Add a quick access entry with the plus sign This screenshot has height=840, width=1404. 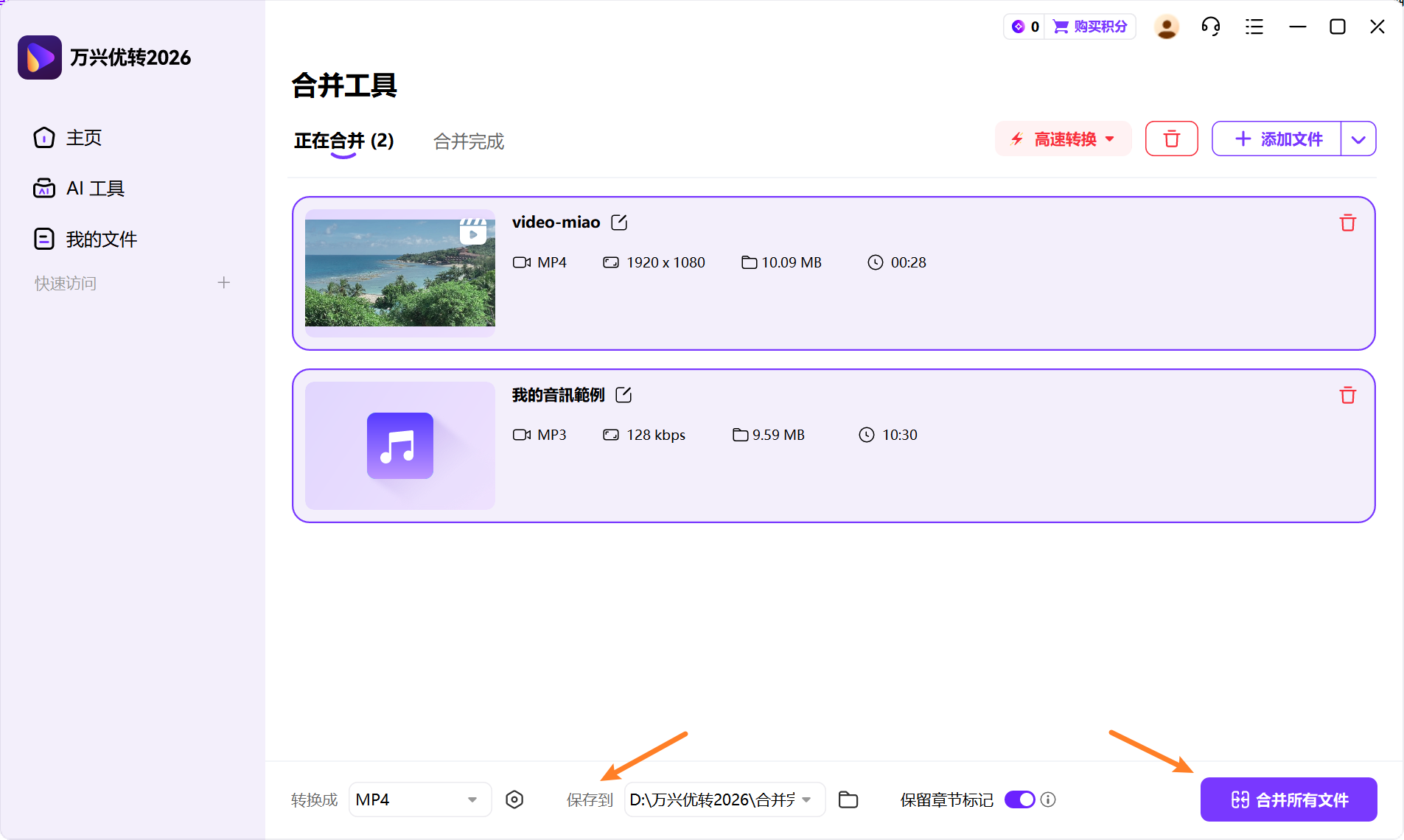point(223,282)
